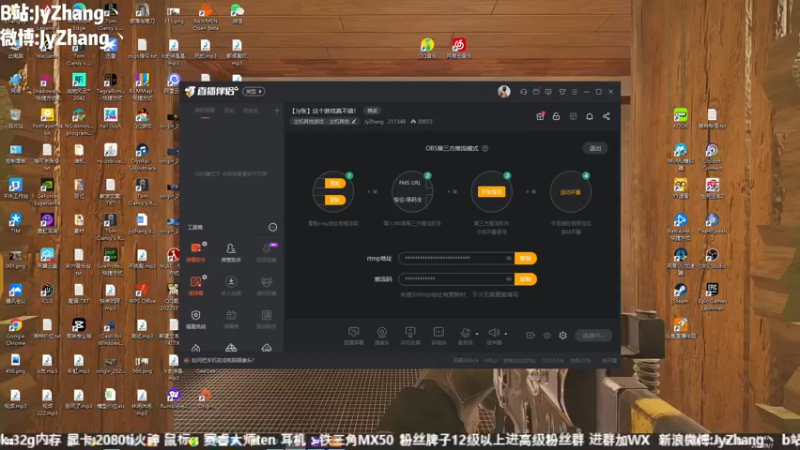
Task: Click 退出 to exit OBS mode
Action: (x=595, y=148)
